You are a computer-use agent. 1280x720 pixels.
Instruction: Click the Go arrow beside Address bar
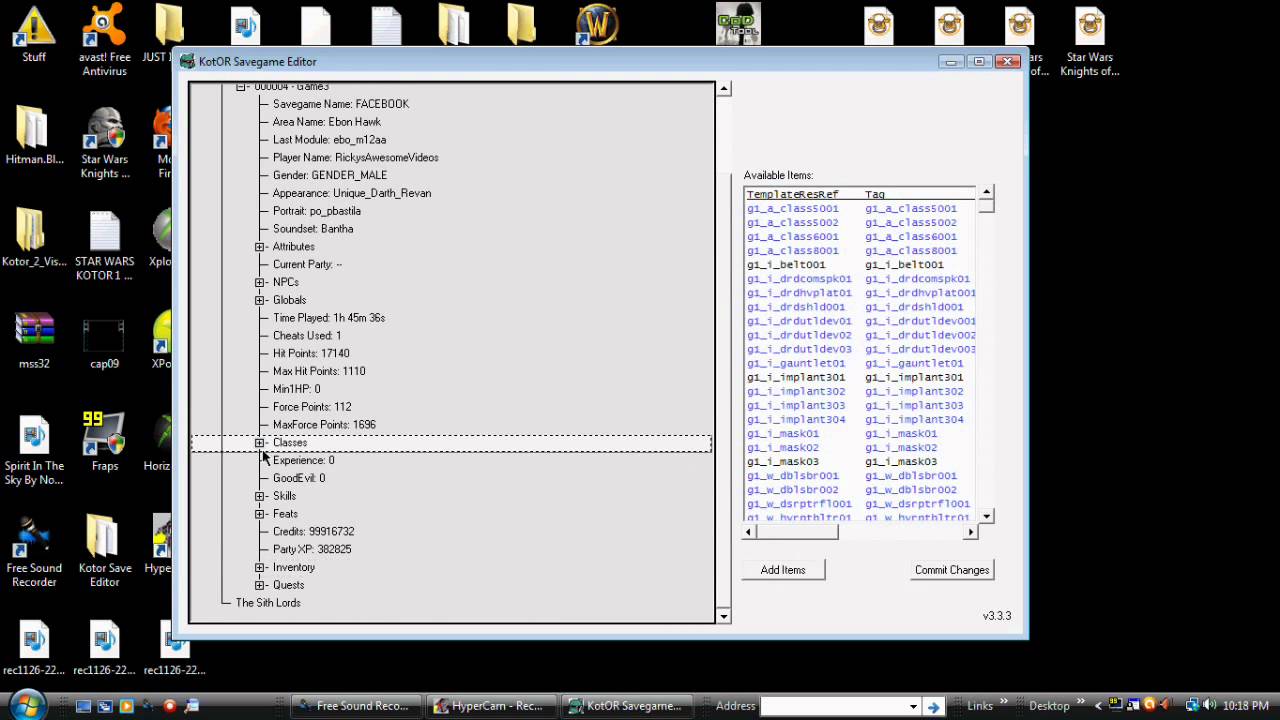[x=933, y=706]
